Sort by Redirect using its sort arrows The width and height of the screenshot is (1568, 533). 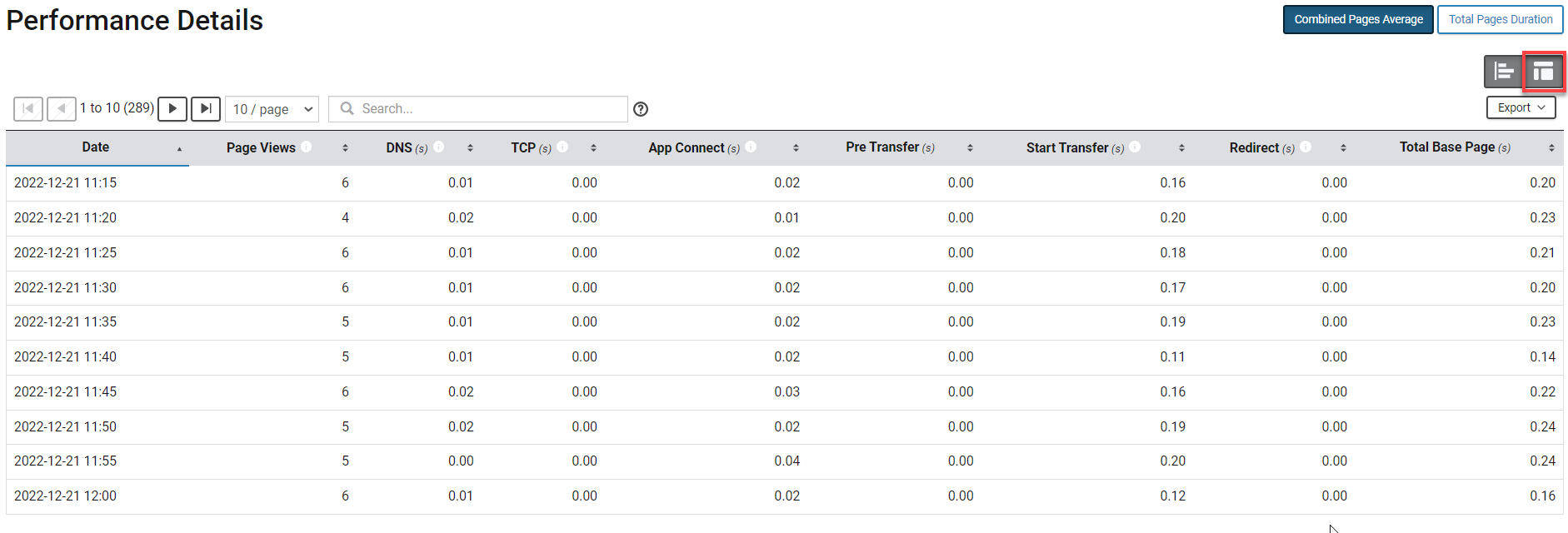tap(1343, 148)
